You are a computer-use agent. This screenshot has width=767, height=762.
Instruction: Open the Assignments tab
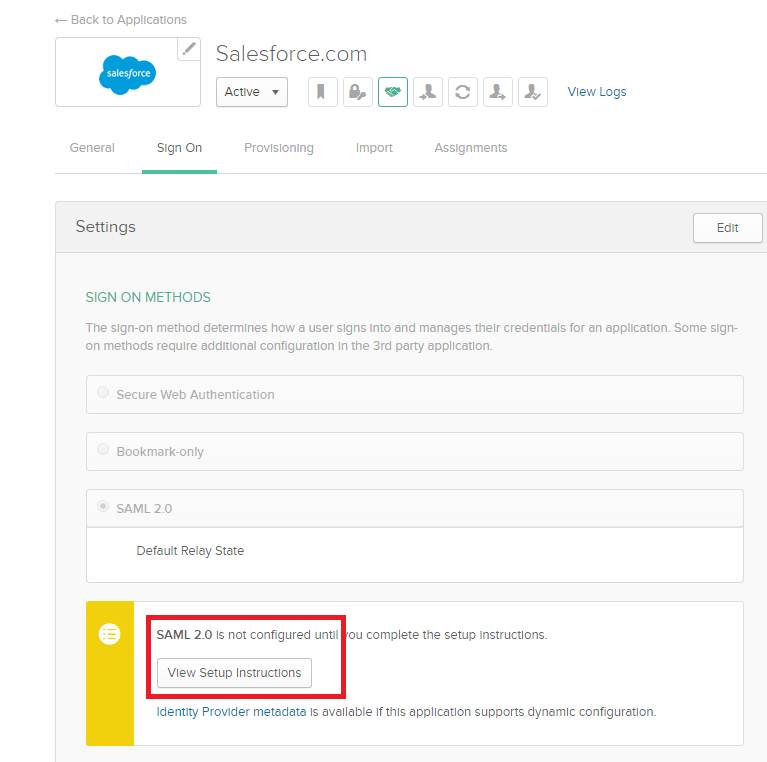click(x=471, y=148)
